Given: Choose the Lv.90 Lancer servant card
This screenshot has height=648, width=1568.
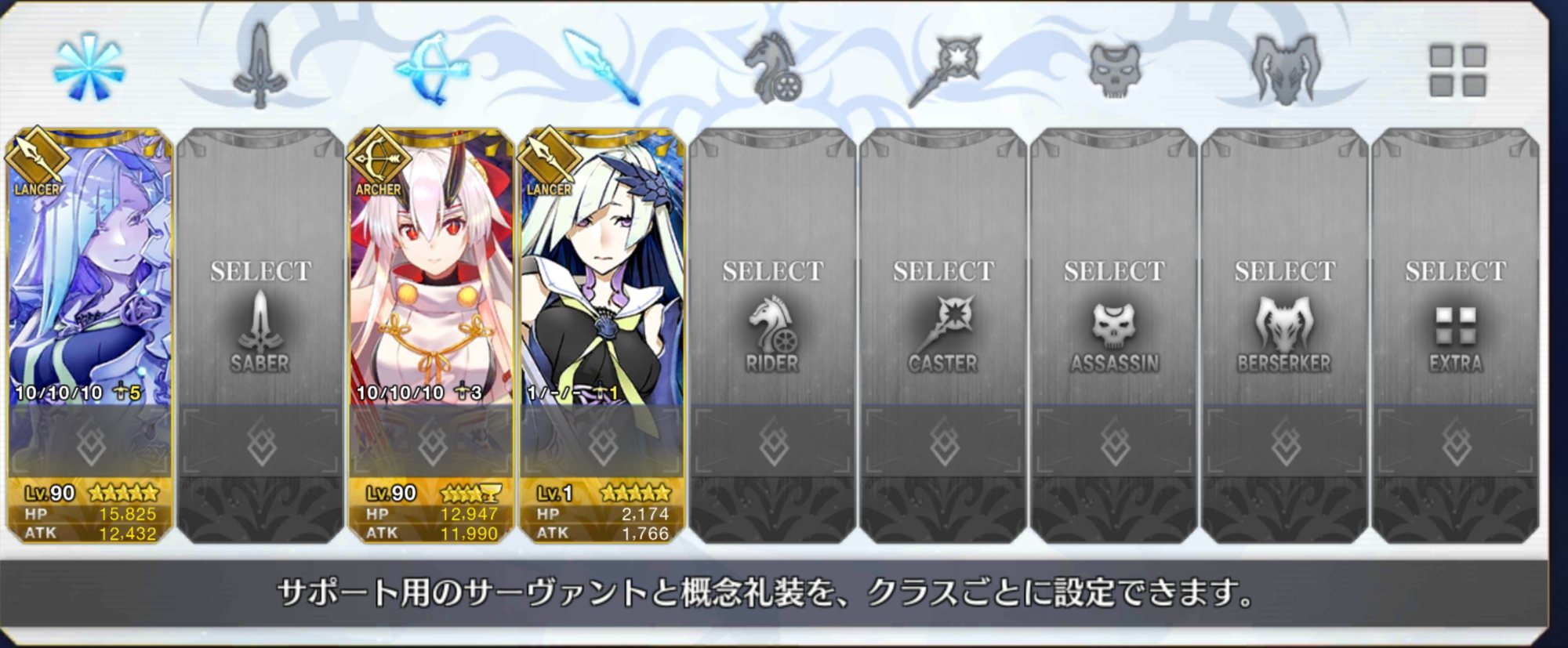Looking at the screenshot, I should [x=89, y=266].
